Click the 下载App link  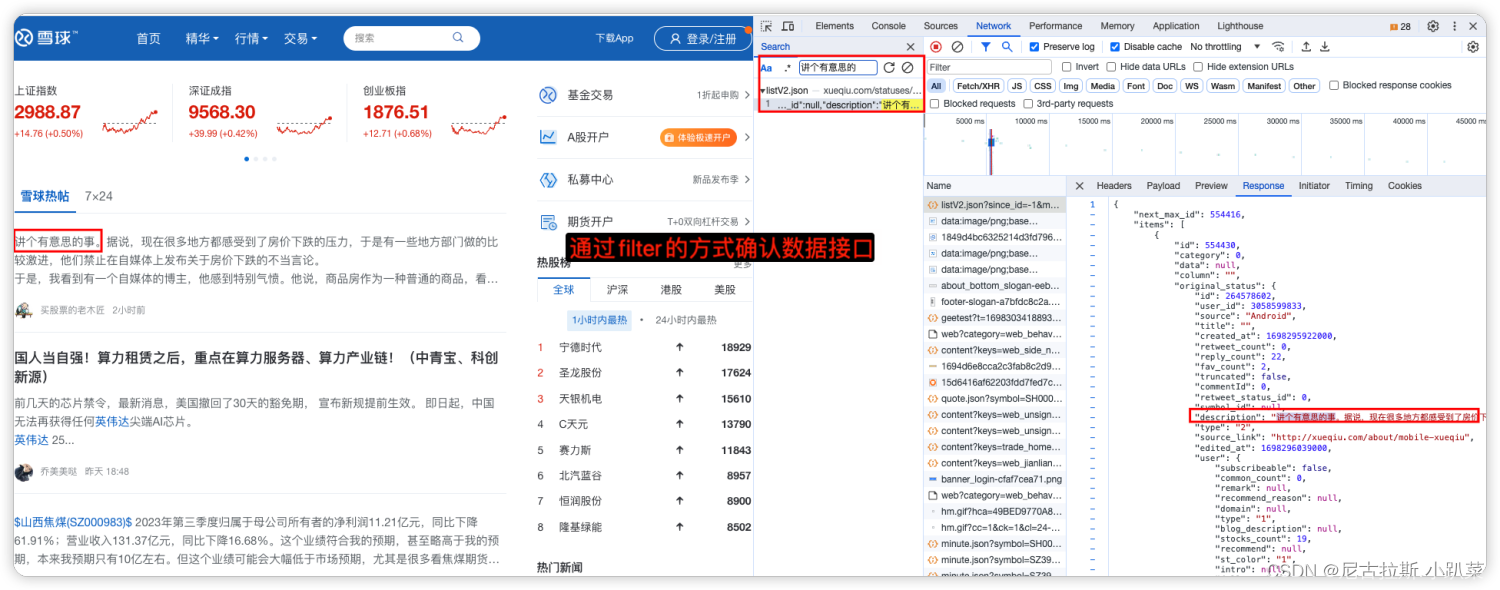coord(614,38)
